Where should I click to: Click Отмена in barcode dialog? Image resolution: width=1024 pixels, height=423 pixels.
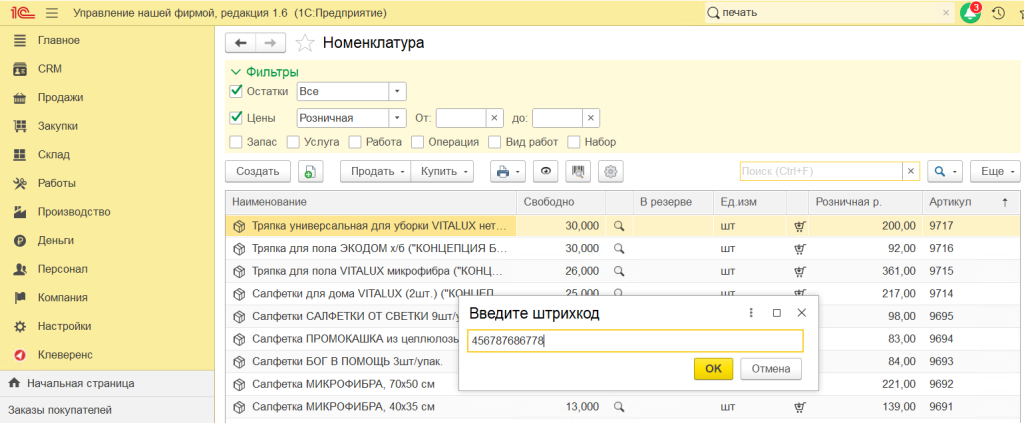pos(771,369)
